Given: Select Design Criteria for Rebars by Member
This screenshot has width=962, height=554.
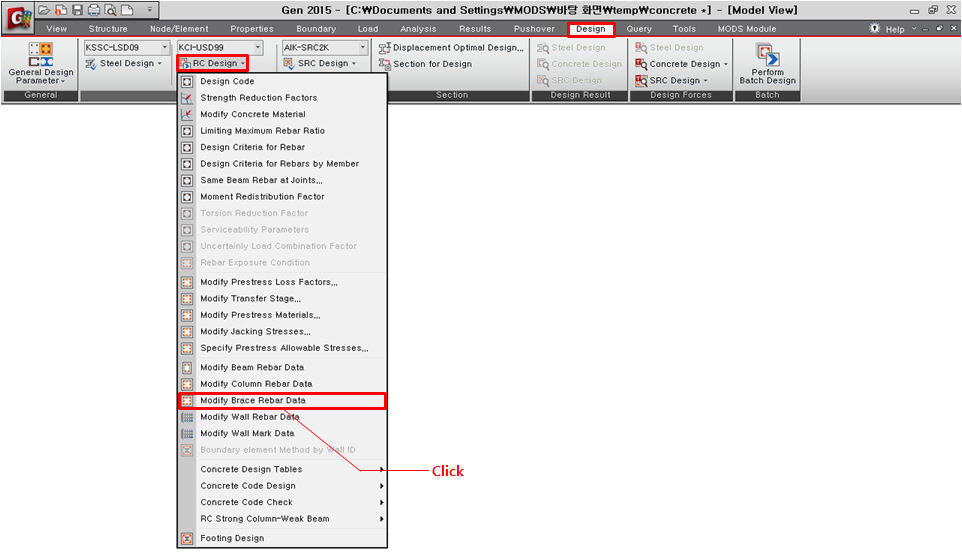Looking at the screenshot, I should pyautogui.click(x=282, y=164).
